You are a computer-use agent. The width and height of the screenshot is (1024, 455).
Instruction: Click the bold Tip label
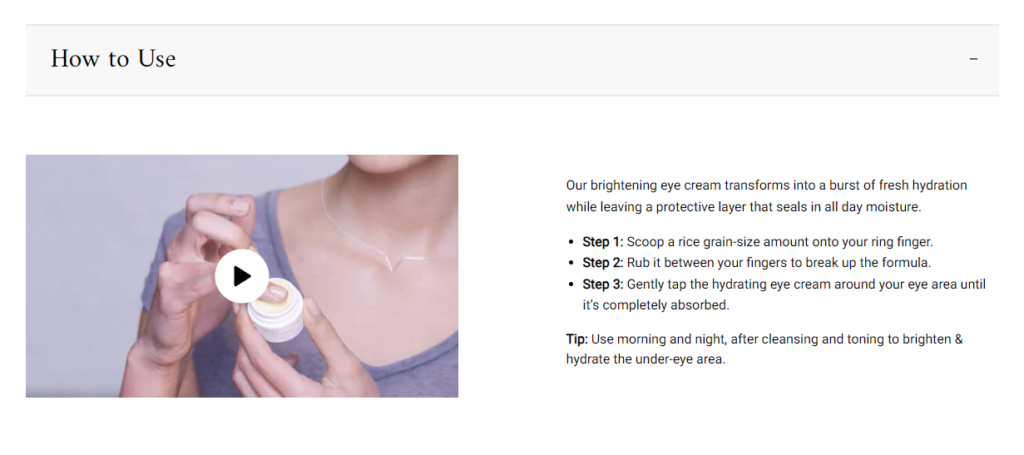[x=577, y=339]
